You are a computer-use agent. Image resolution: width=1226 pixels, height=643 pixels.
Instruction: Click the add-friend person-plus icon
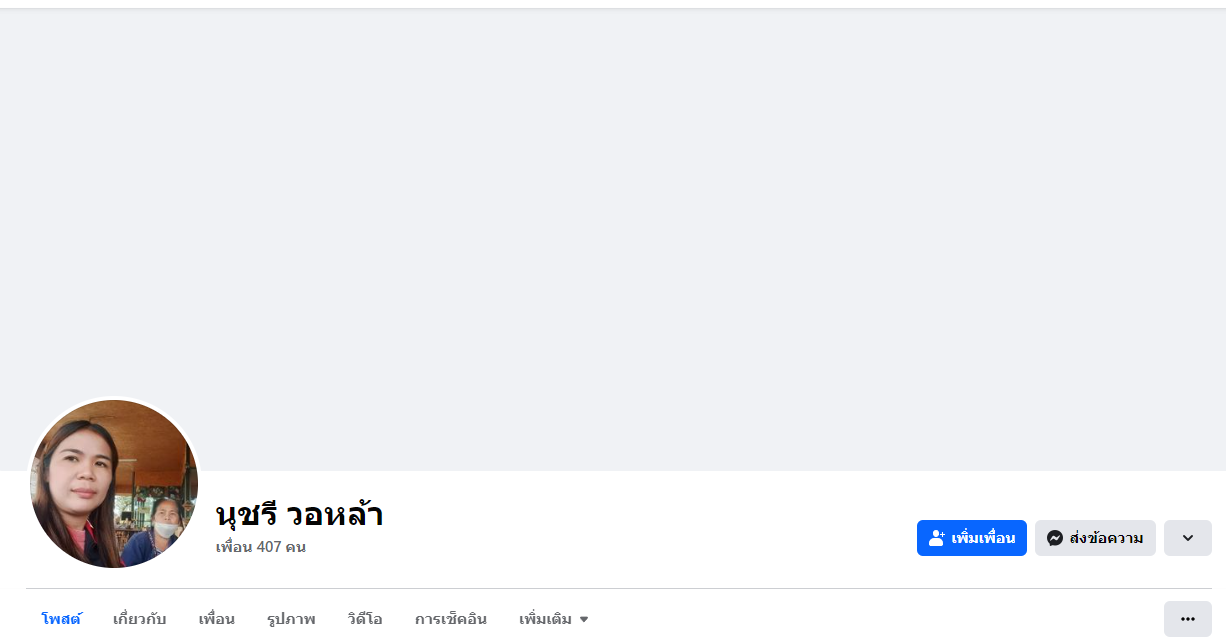pos(937,538)
